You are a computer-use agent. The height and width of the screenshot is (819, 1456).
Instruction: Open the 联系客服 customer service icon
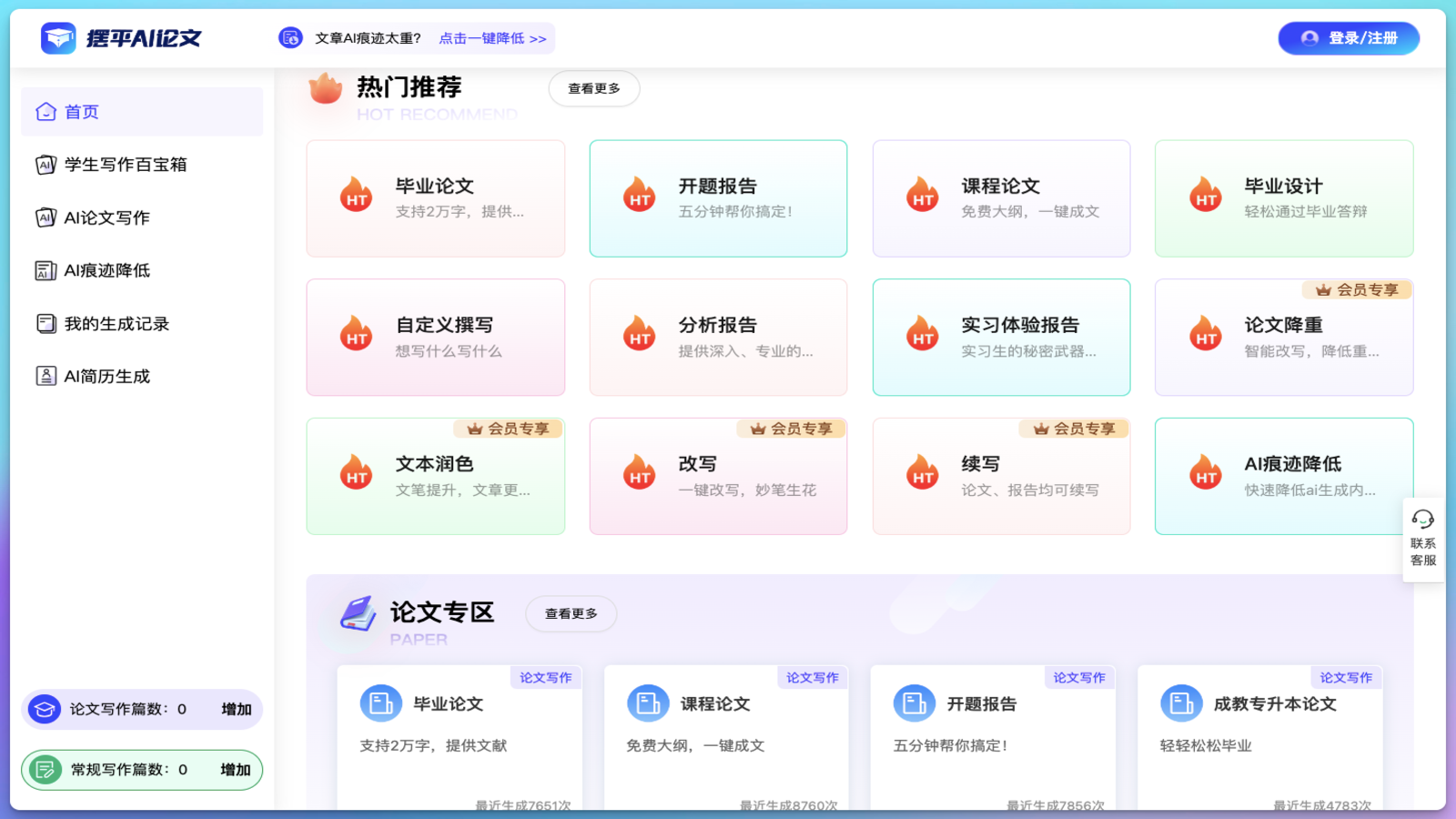click(x=1421, y=521)
